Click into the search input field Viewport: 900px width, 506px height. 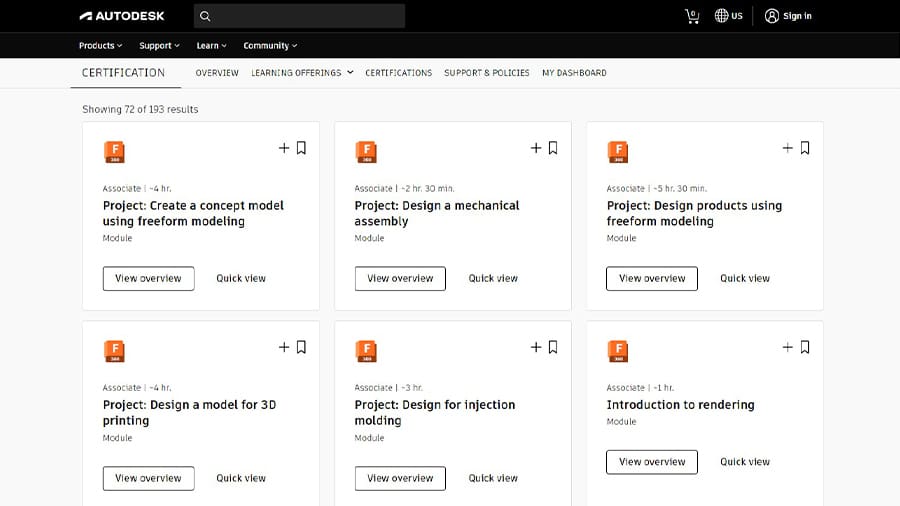[300, 16]
